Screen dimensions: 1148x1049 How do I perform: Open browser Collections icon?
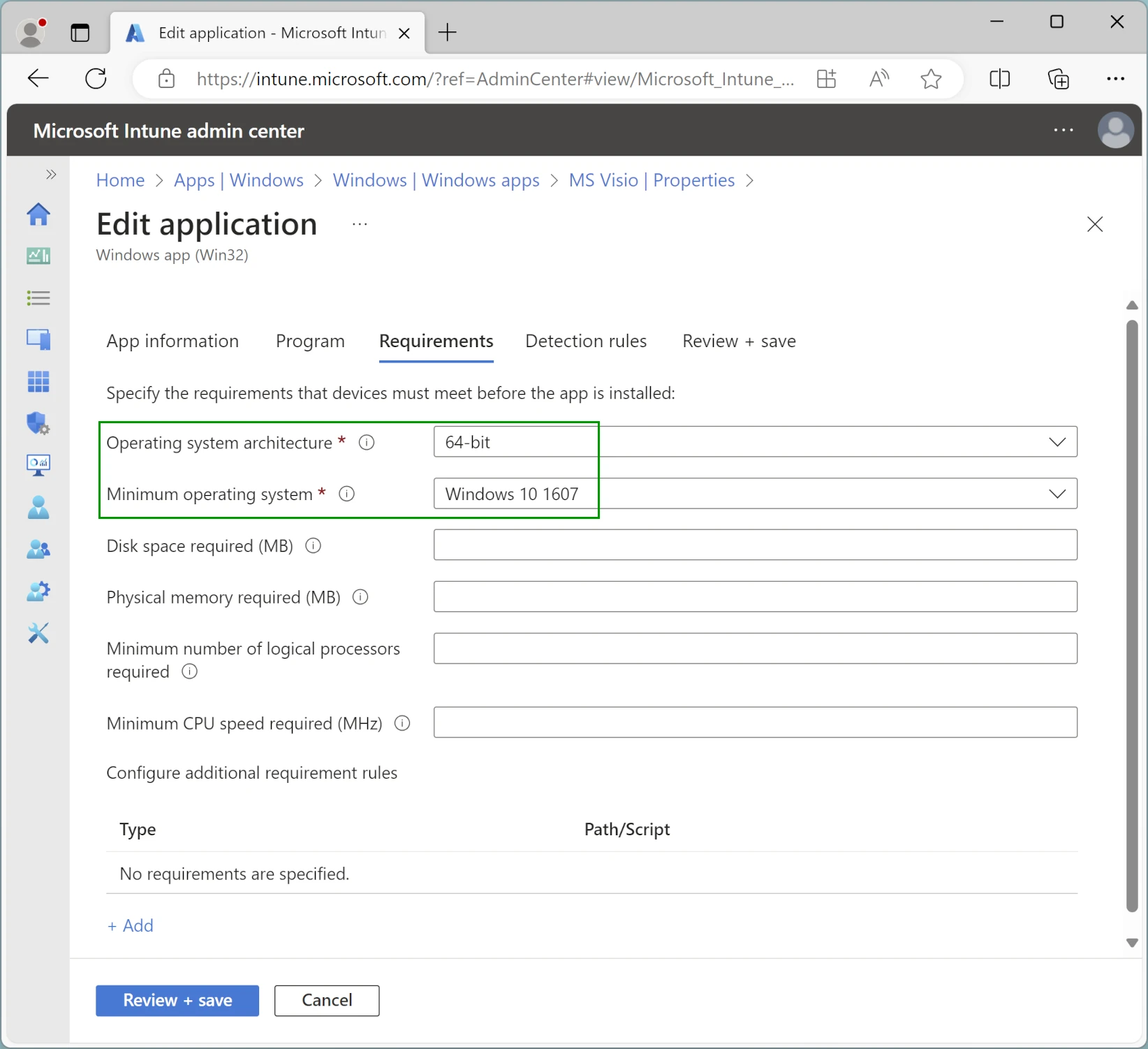tap(1059, 79)
